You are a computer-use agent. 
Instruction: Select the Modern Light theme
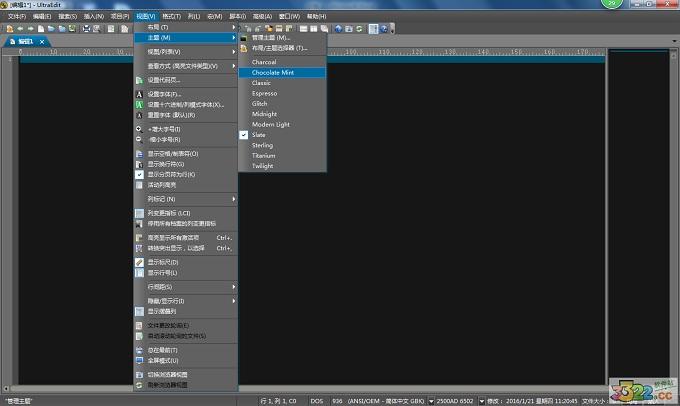click(282, 124)
